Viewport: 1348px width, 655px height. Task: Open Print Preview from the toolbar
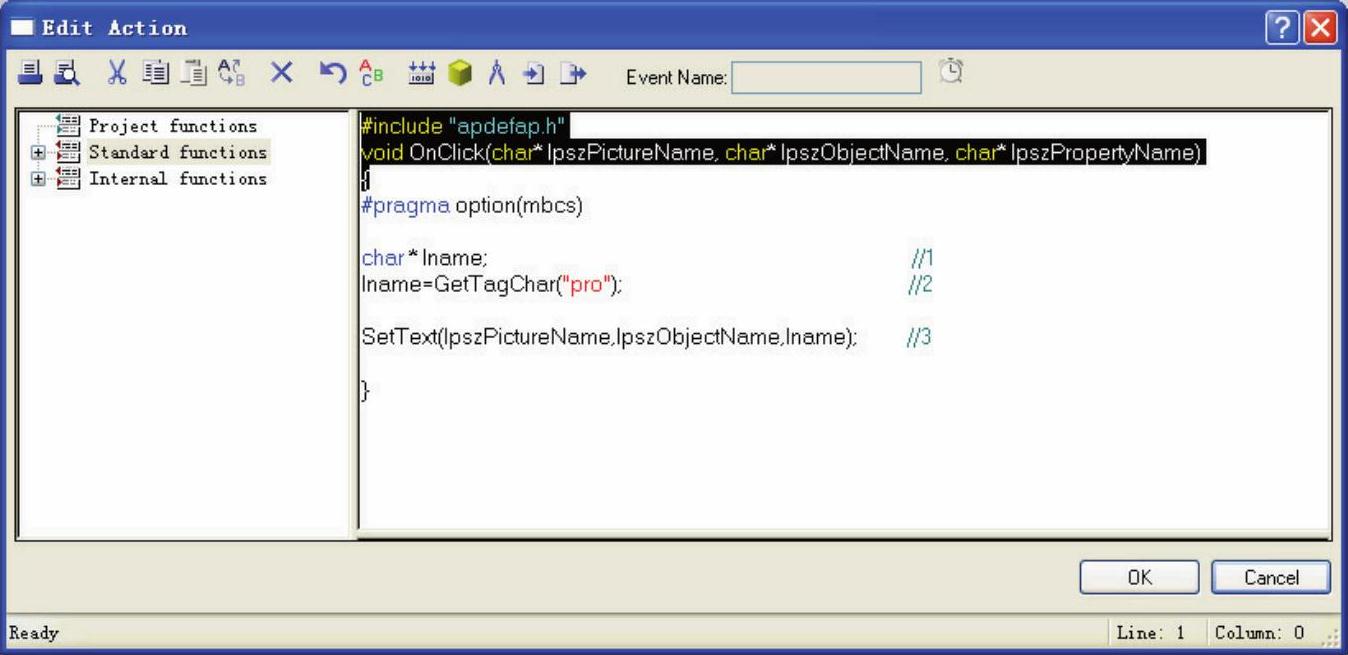point(67,73)
